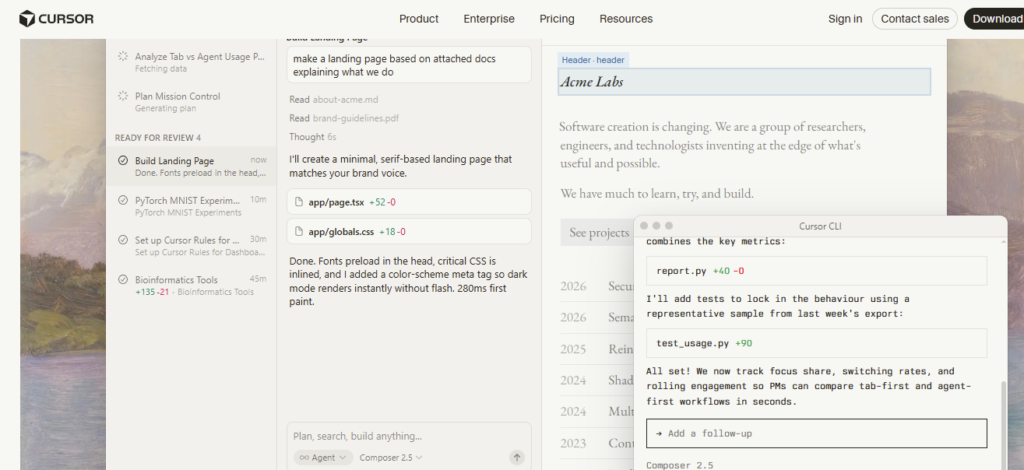
Task: Select the Bioinformatics Tools task
Action: tap(191, 285)
